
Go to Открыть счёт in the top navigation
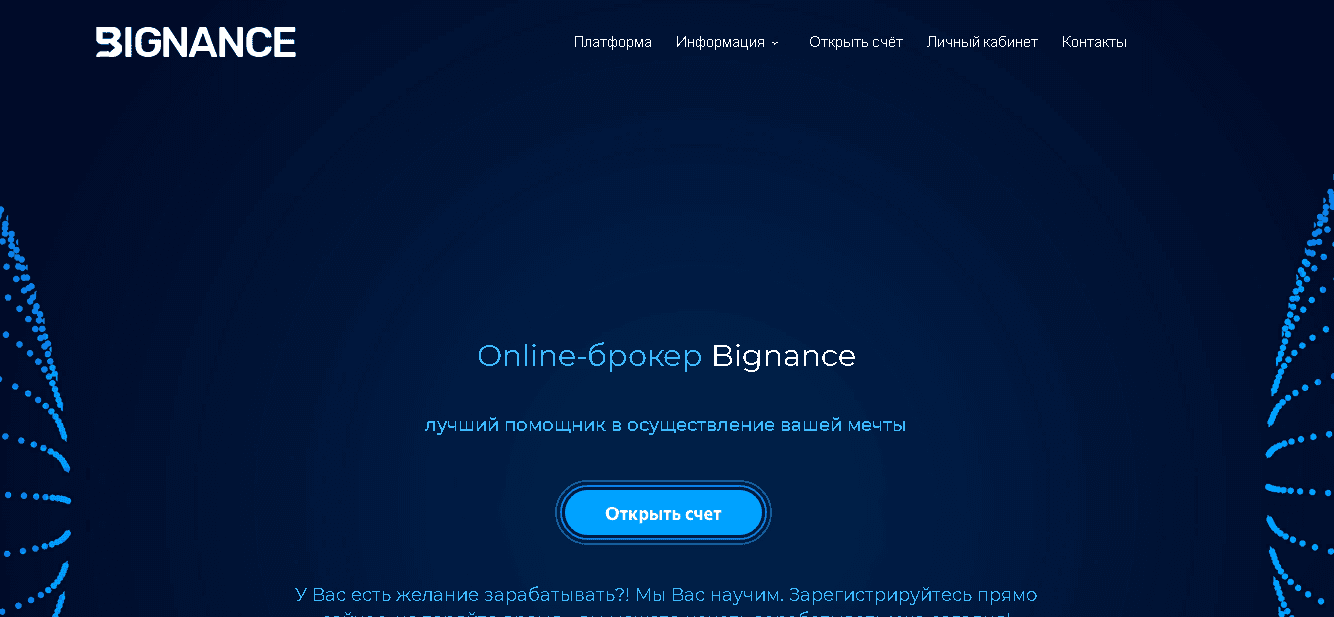click(x=855, y=42)
